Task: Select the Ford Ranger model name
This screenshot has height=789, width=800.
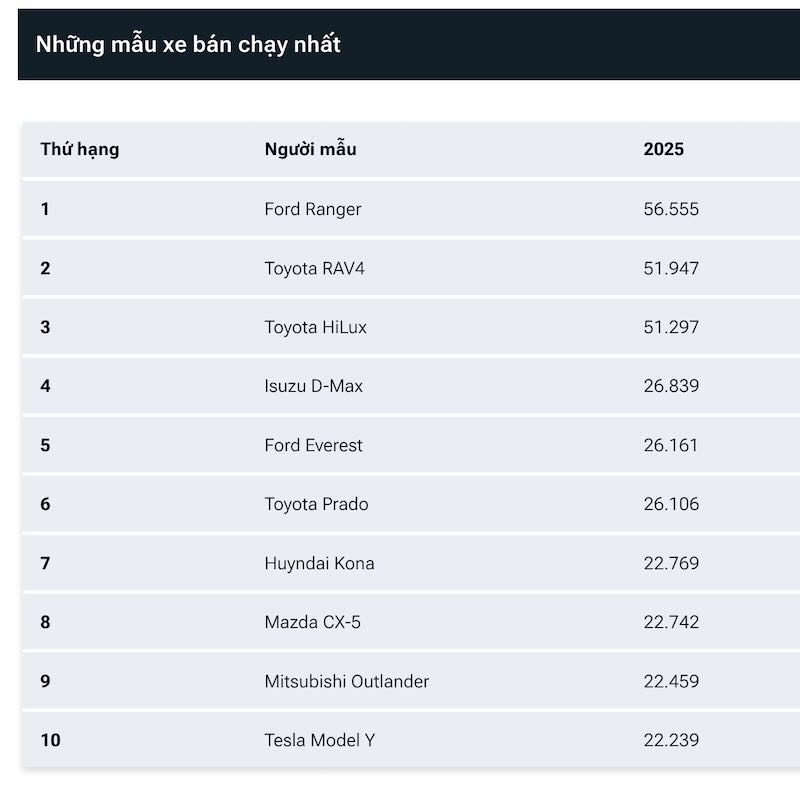Action: click(313, 209)
